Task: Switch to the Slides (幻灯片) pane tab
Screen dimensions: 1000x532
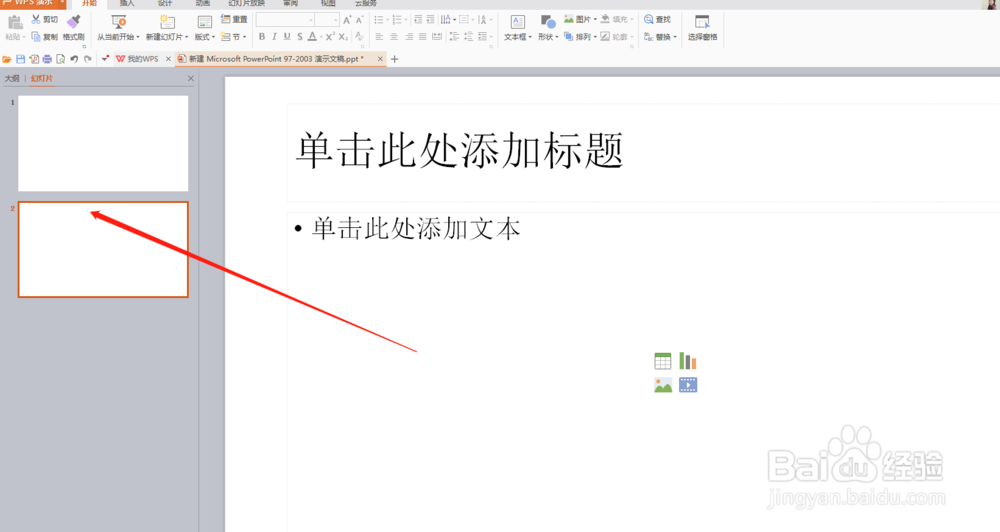Action: click(x=42, y=78)
